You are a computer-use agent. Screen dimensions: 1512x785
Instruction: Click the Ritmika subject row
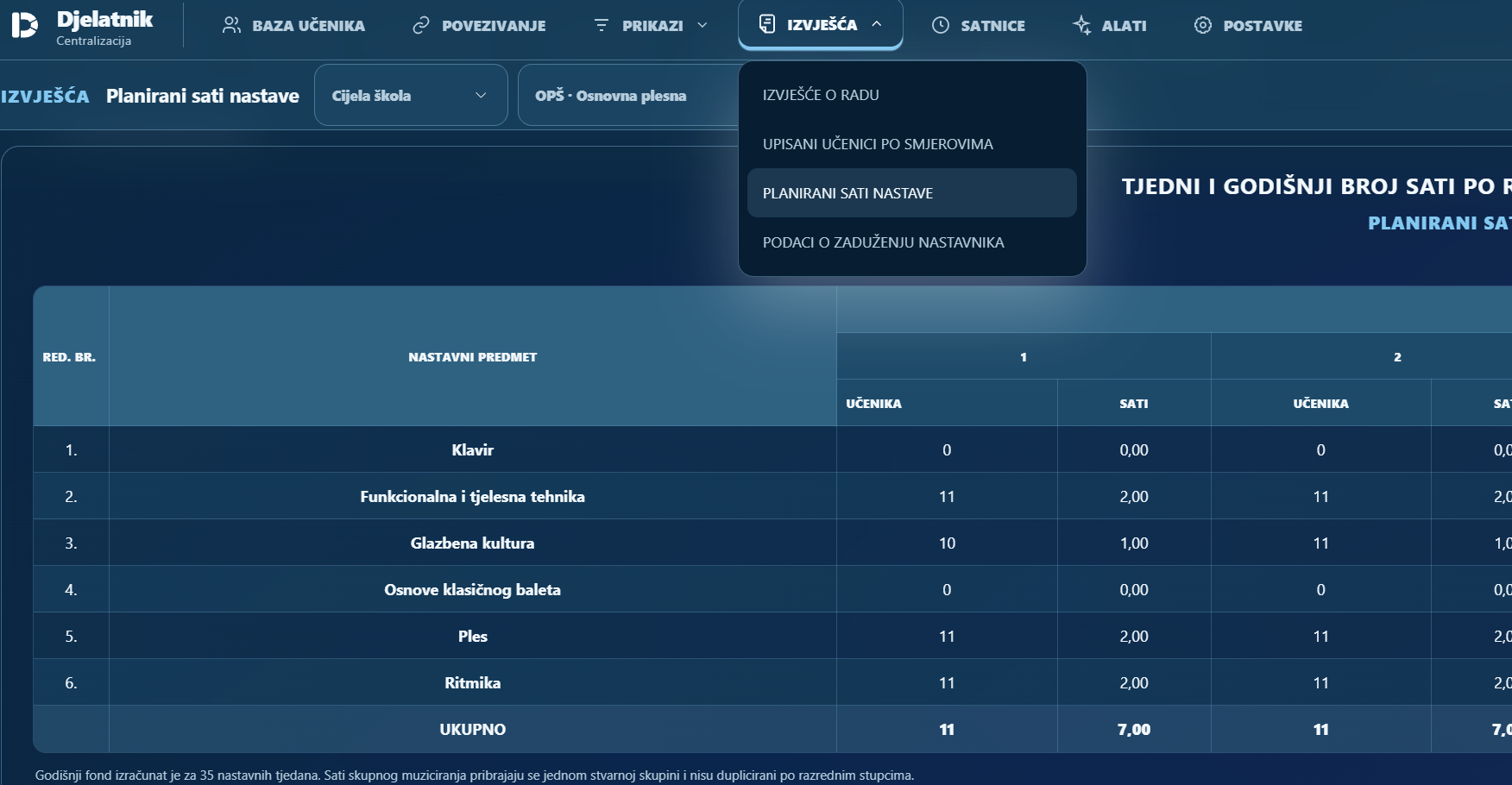(473, 682)
